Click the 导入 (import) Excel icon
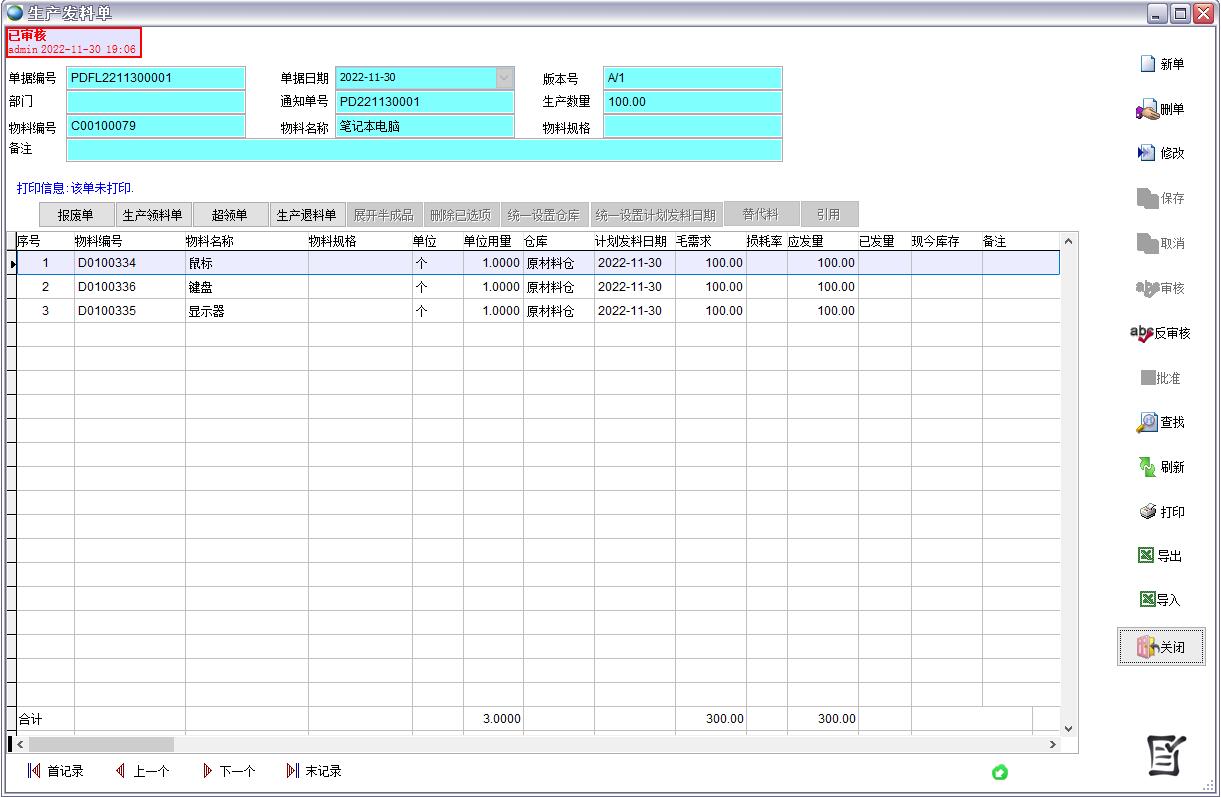Screen dimensions: 1221x797 pos(1147,600)
